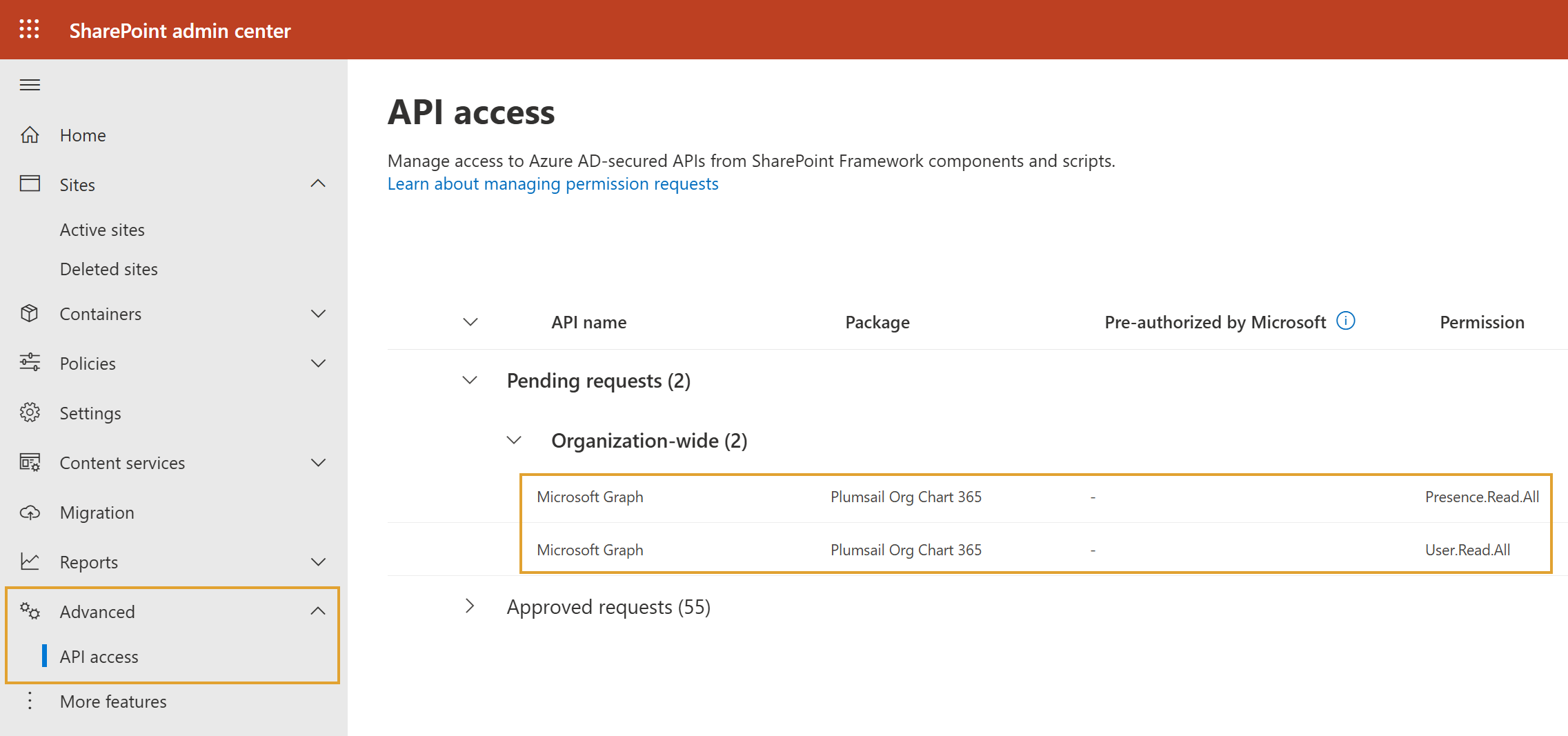
Task: Click the Home house icon
Action: [x=30, y=135]
